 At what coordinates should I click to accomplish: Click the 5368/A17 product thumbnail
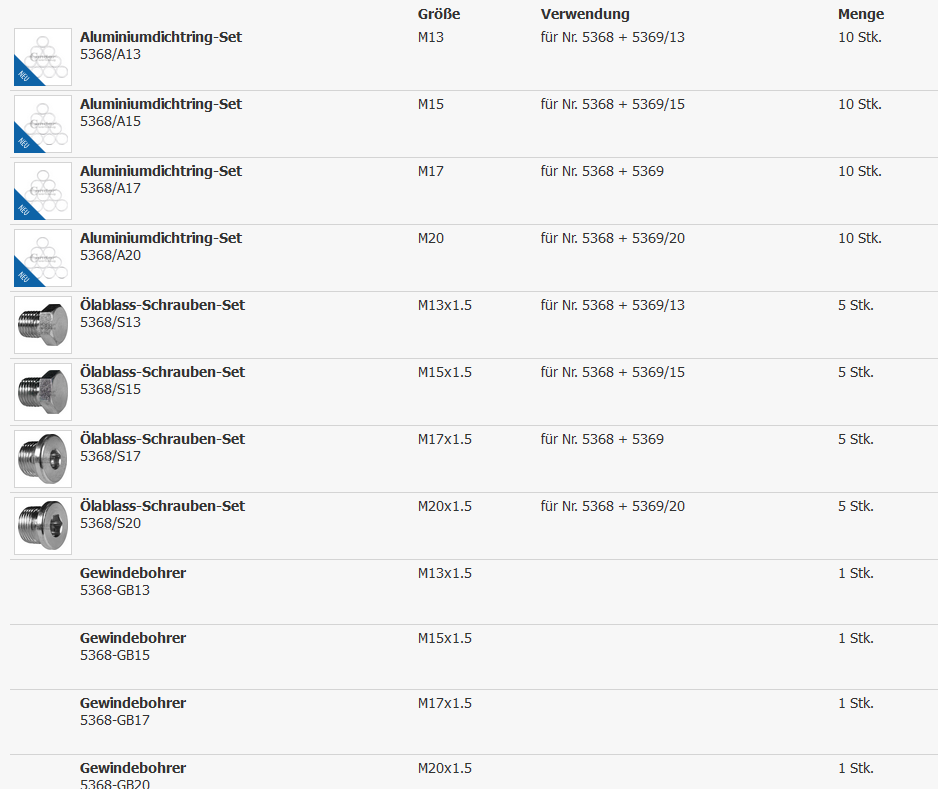pyautogui.click(x=43, y=191)
